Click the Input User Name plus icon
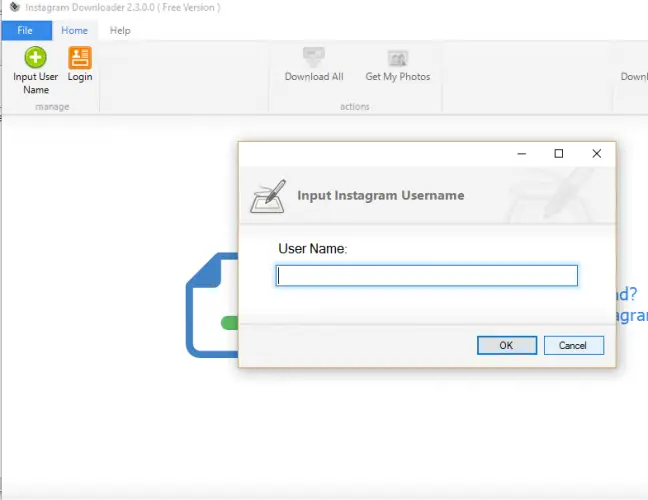Screen dimensions: 648x500 (35, 57)
